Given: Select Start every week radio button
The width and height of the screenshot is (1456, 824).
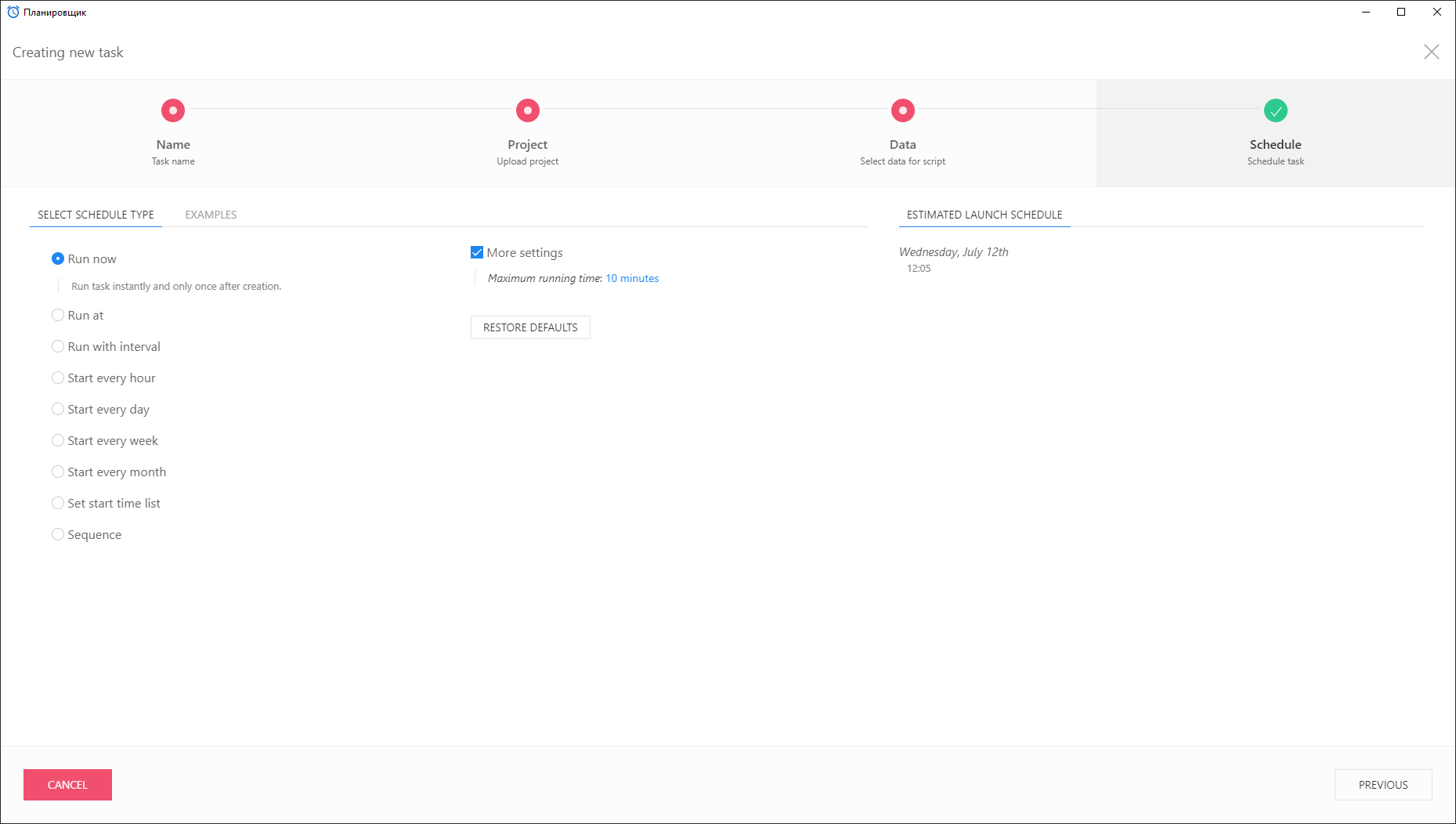Looking at the screenshot, I should (58, 440).
